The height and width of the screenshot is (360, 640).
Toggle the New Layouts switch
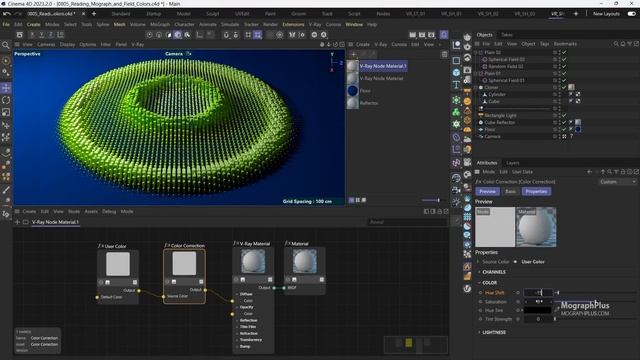pos(631,14)
